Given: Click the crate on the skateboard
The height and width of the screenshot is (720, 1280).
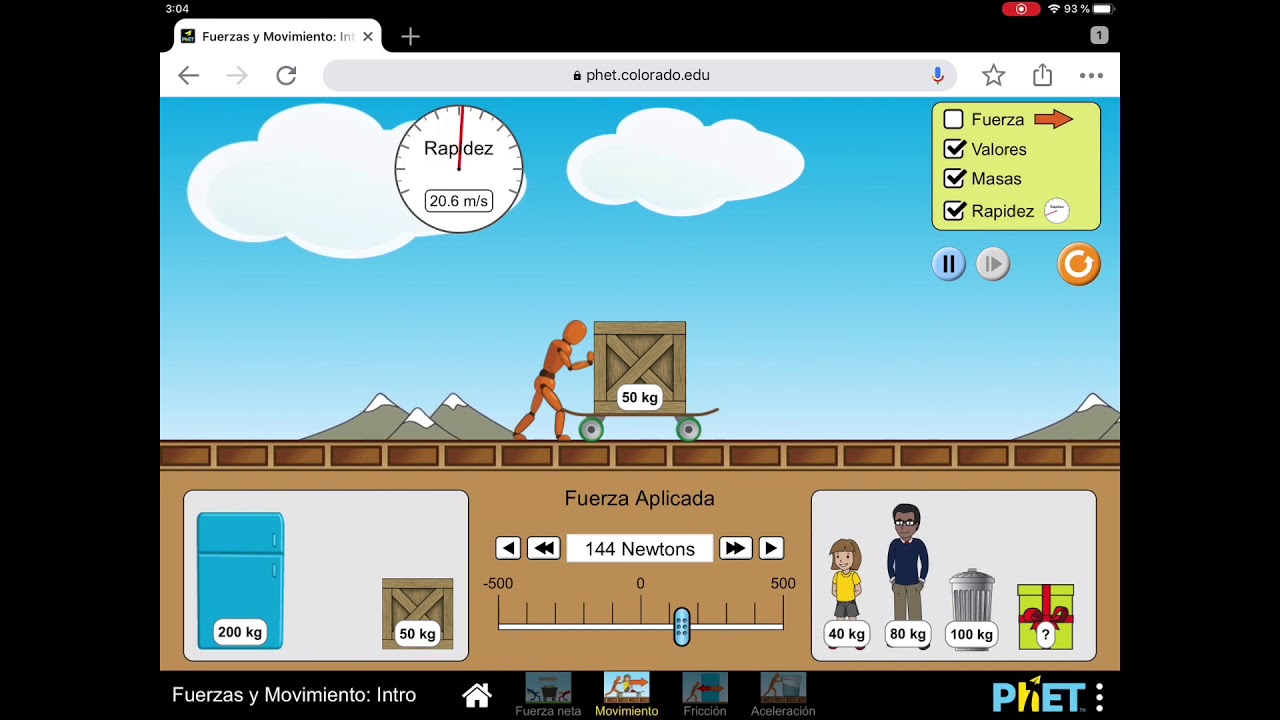Looking at the screenshot, I should (x=640, y=367).
